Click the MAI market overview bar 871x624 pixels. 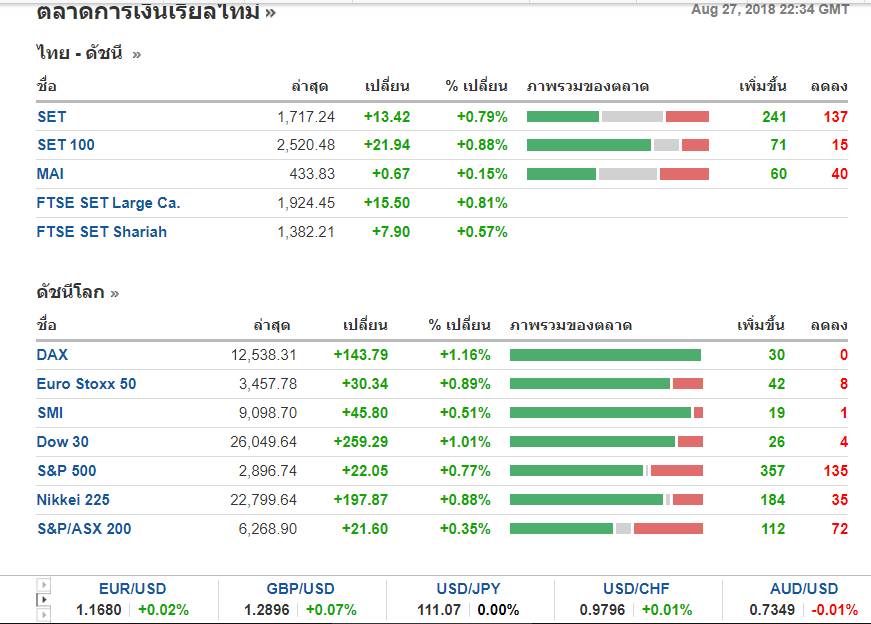(x=618, y=174)
